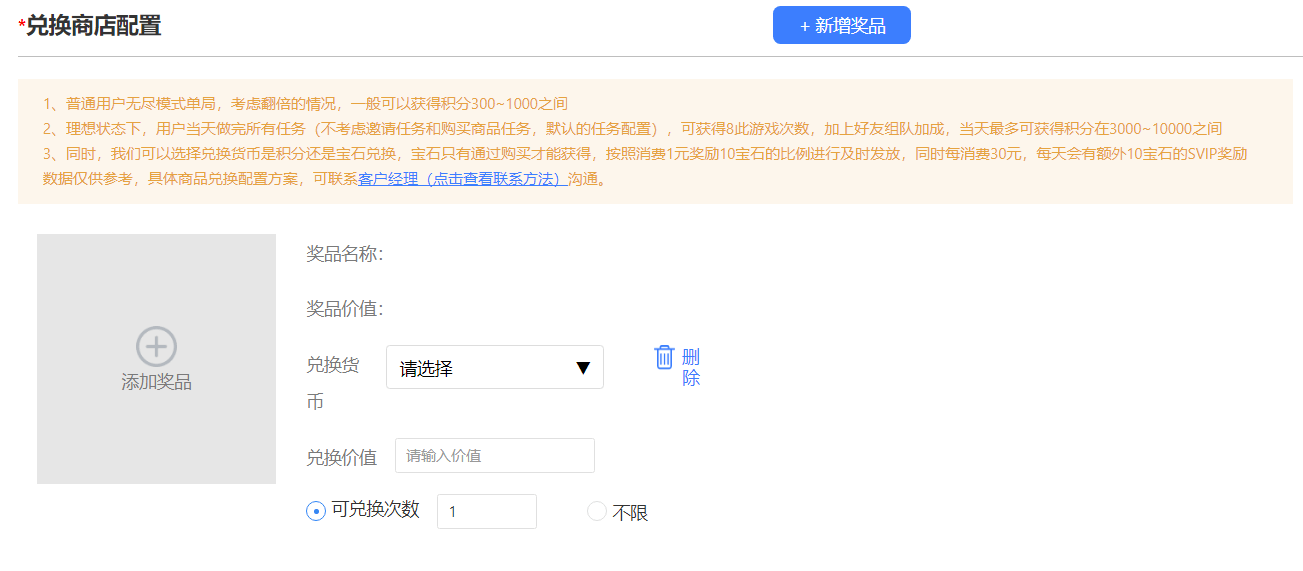Click the 兑换商店配置 heading

(93, 26)
